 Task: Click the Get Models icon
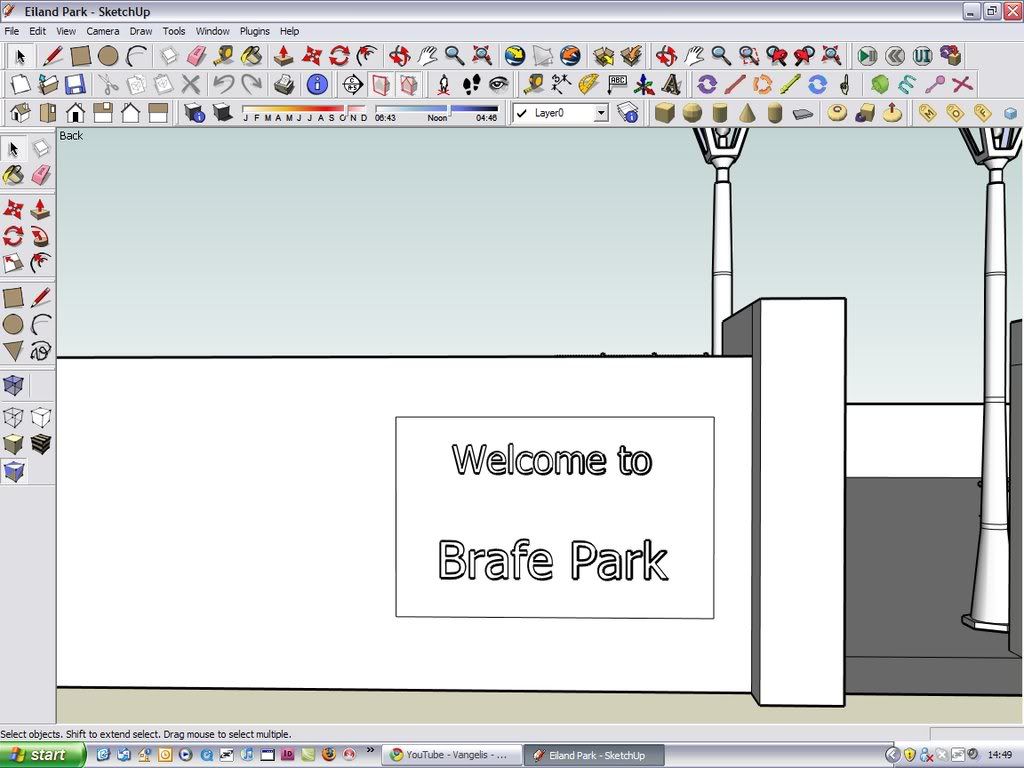tap(603, 56)
